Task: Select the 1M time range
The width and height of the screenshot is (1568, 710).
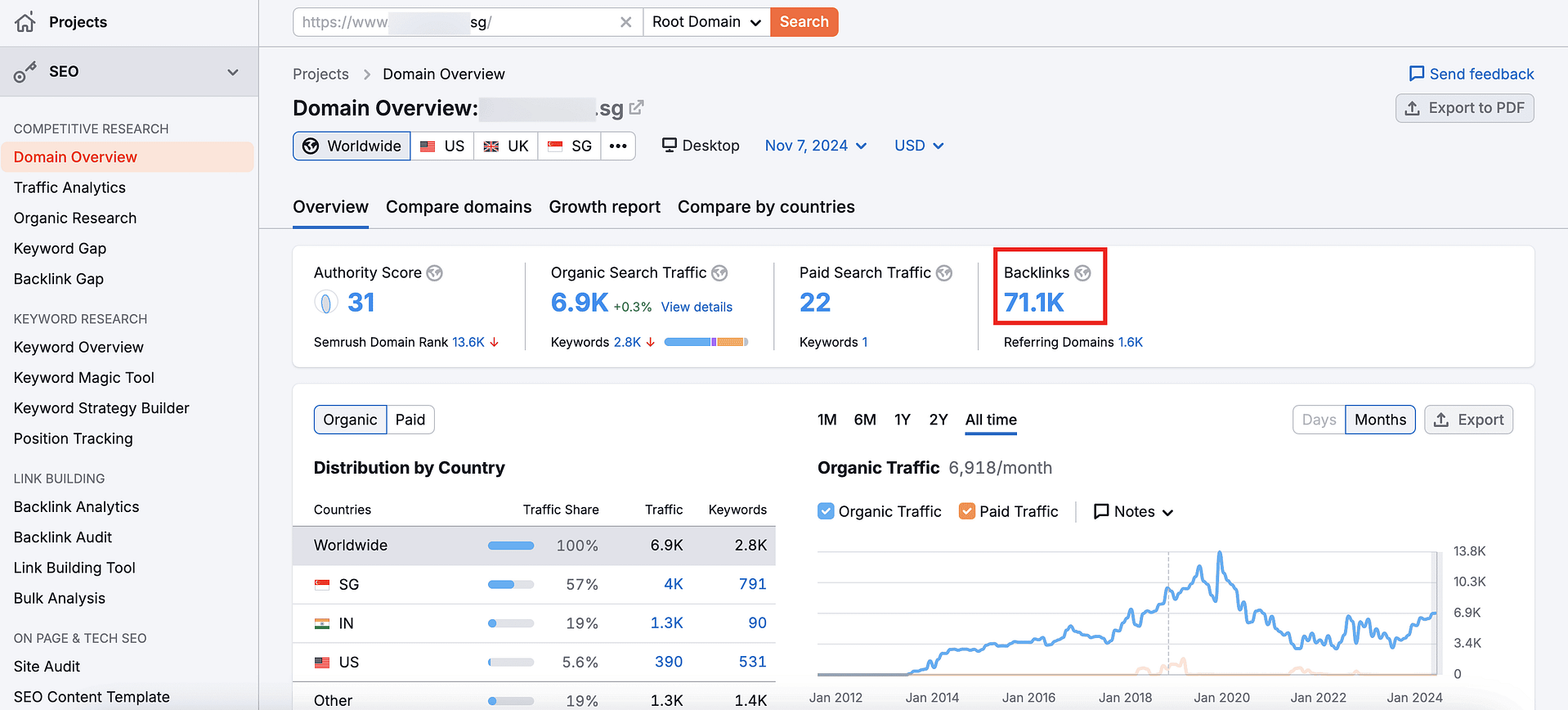Action: click(x=827, y=420)
